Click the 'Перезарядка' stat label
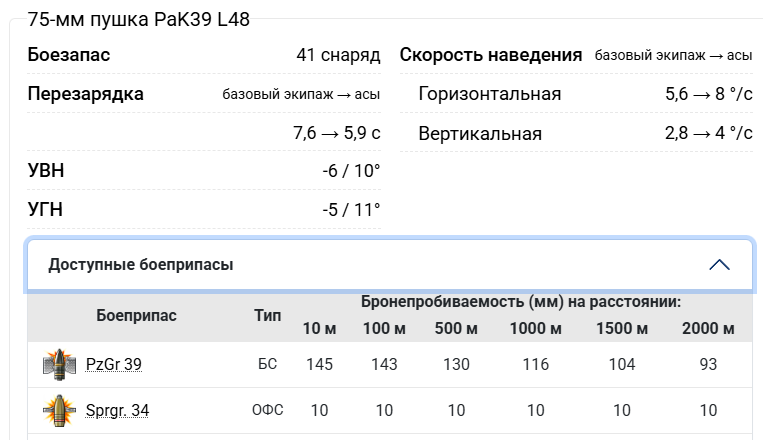Screen dimensions: 763x440 click(x=86, y=94)
